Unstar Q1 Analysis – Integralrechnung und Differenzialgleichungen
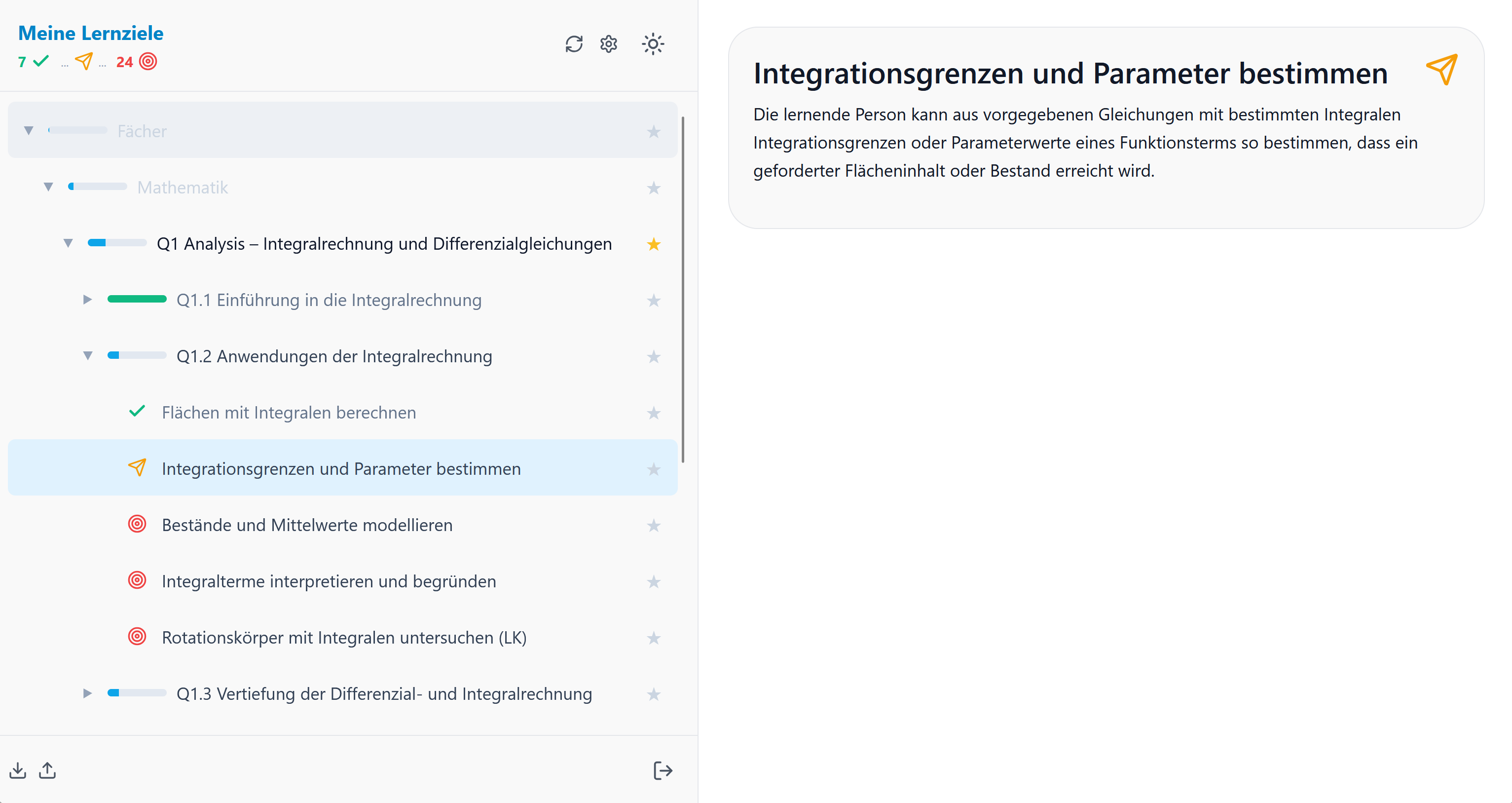1512x803 pixels. tap(654, 244)
